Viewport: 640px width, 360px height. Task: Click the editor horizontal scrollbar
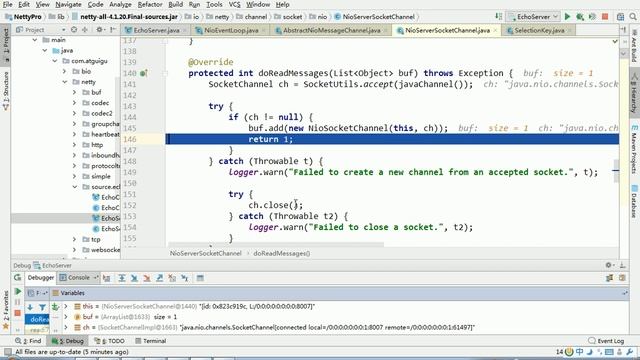pos(276,244)
